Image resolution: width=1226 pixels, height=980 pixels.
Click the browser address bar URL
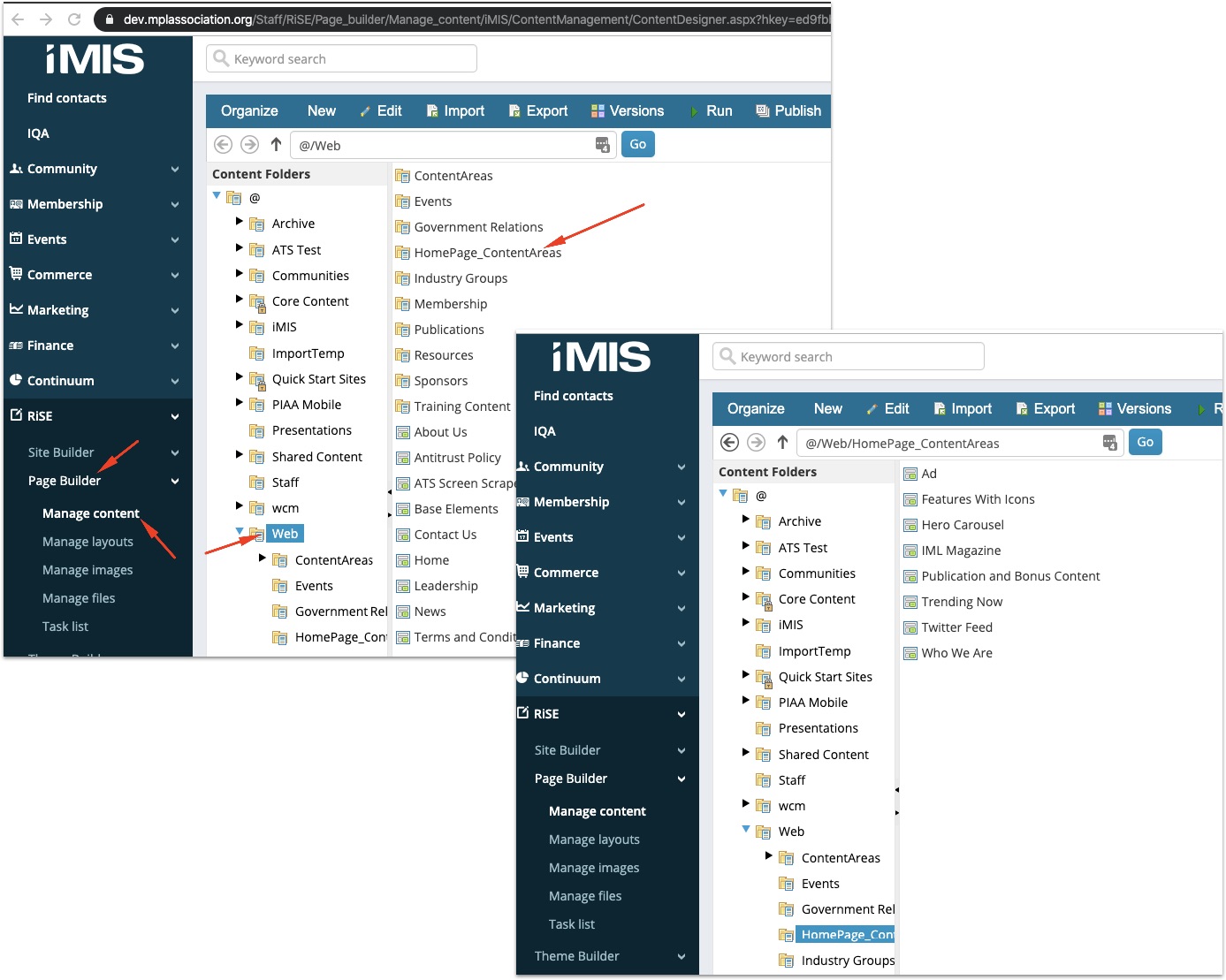pyautogui.click(x=476, y=19)
